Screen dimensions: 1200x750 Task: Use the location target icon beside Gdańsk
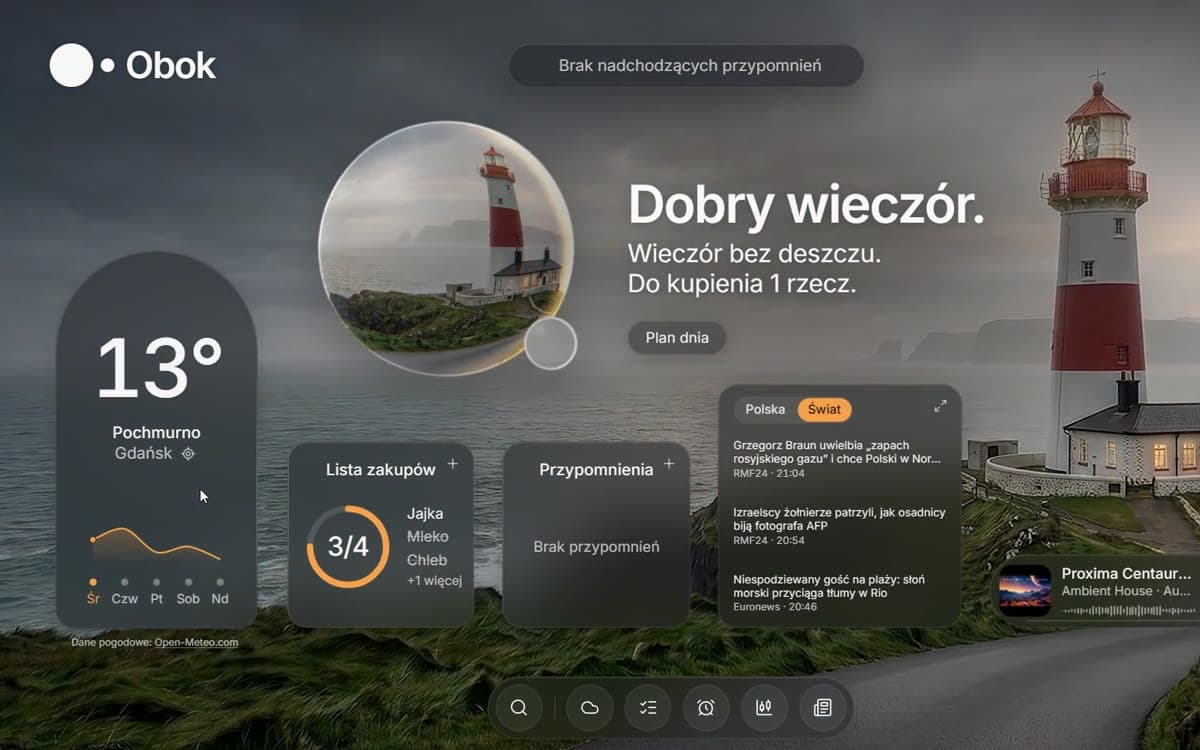(x=188, y=453)
